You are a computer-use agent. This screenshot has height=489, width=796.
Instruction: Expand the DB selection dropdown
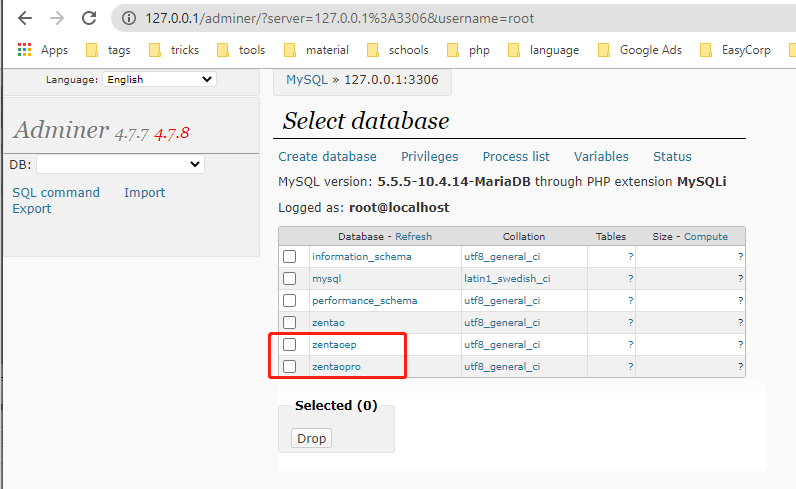[x=120, y=164]
